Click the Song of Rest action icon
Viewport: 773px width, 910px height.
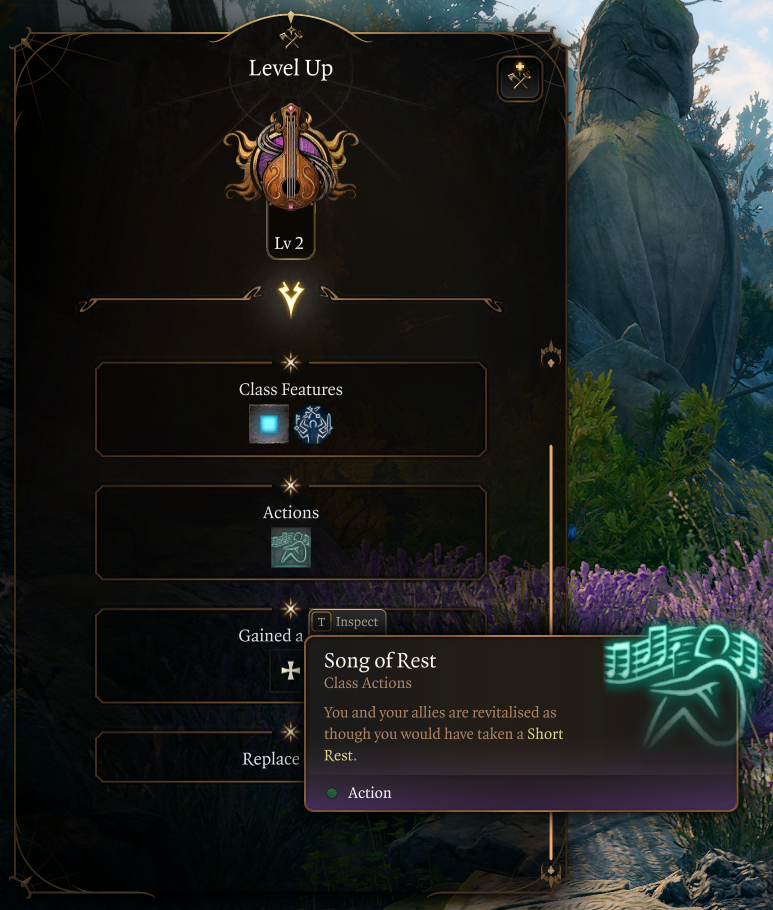click(x=291, y=547)
